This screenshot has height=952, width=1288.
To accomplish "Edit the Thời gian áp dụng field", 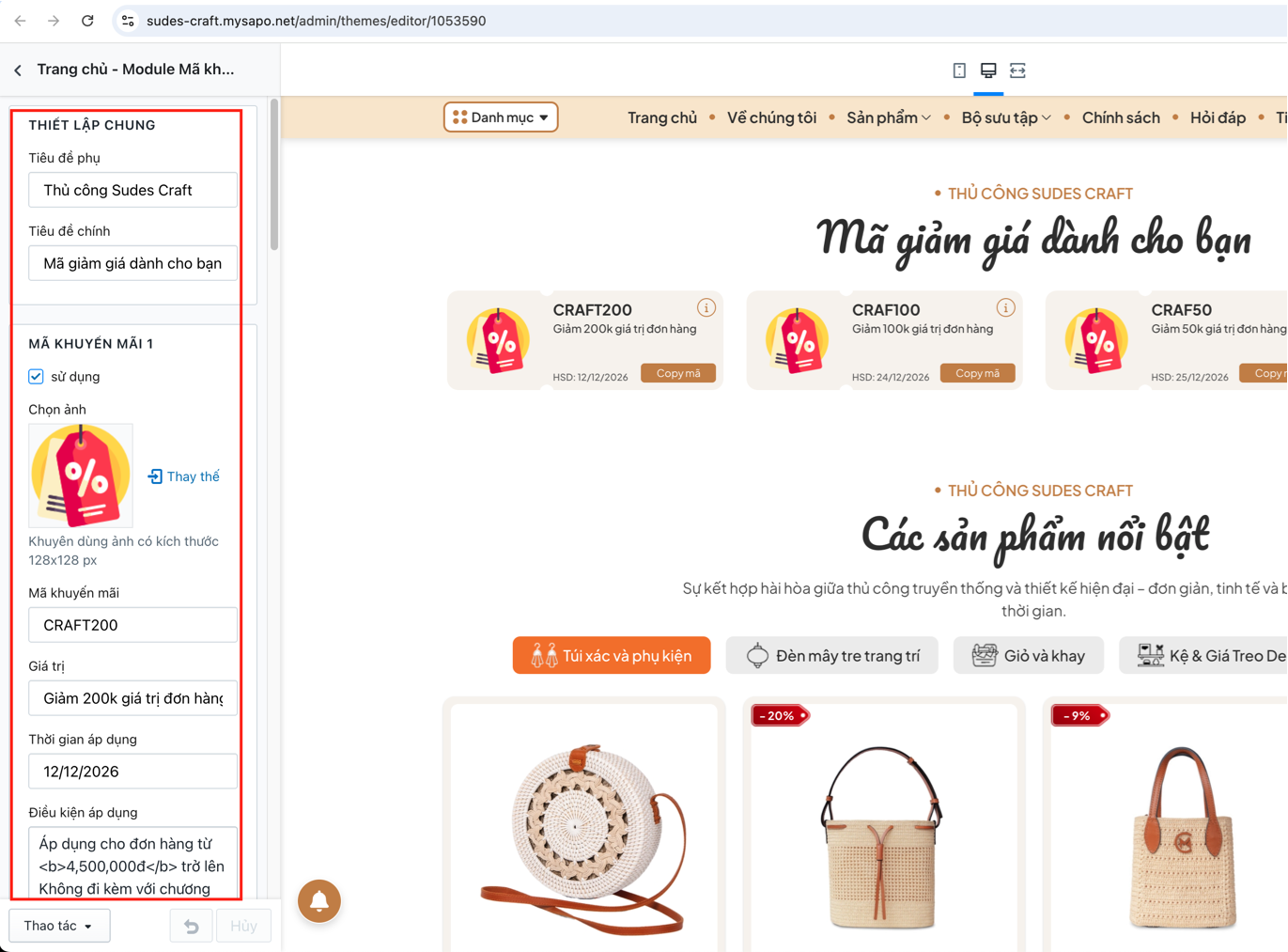I will point(132,772).
